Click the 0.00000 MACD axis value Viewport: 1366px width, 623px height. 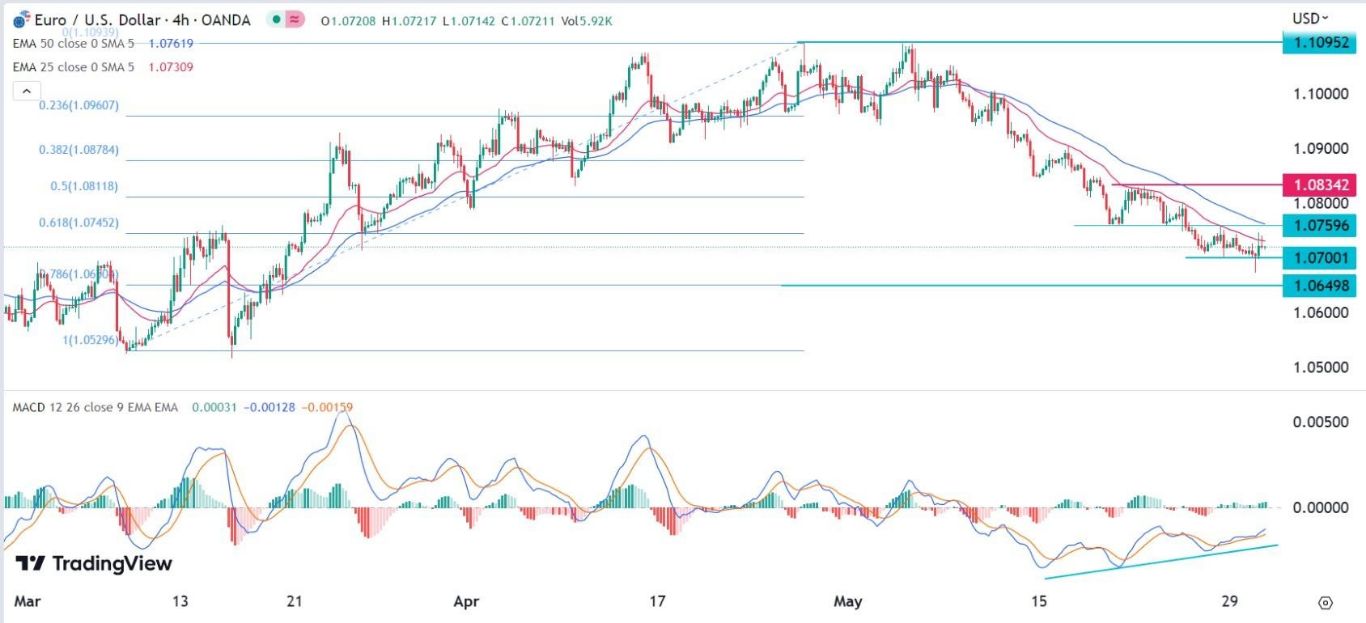pos(1320,507)
